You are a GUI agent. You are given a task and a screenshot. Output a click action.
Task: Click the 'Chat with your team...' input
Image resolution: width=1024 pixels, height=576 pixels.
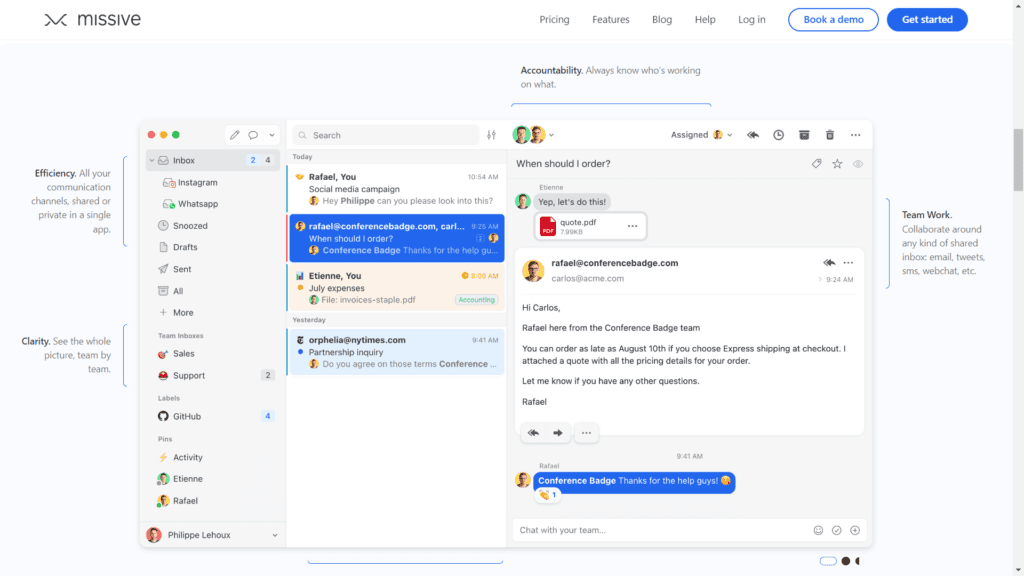tap(661, 530)
